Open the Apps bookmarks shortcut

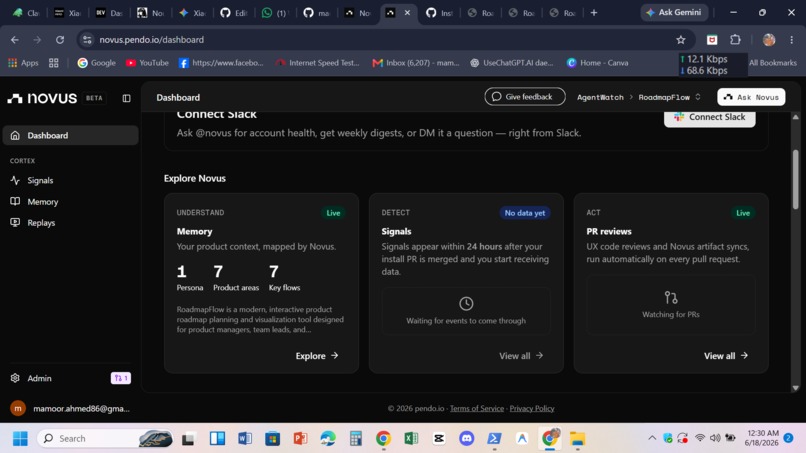(x=23, y=63)
